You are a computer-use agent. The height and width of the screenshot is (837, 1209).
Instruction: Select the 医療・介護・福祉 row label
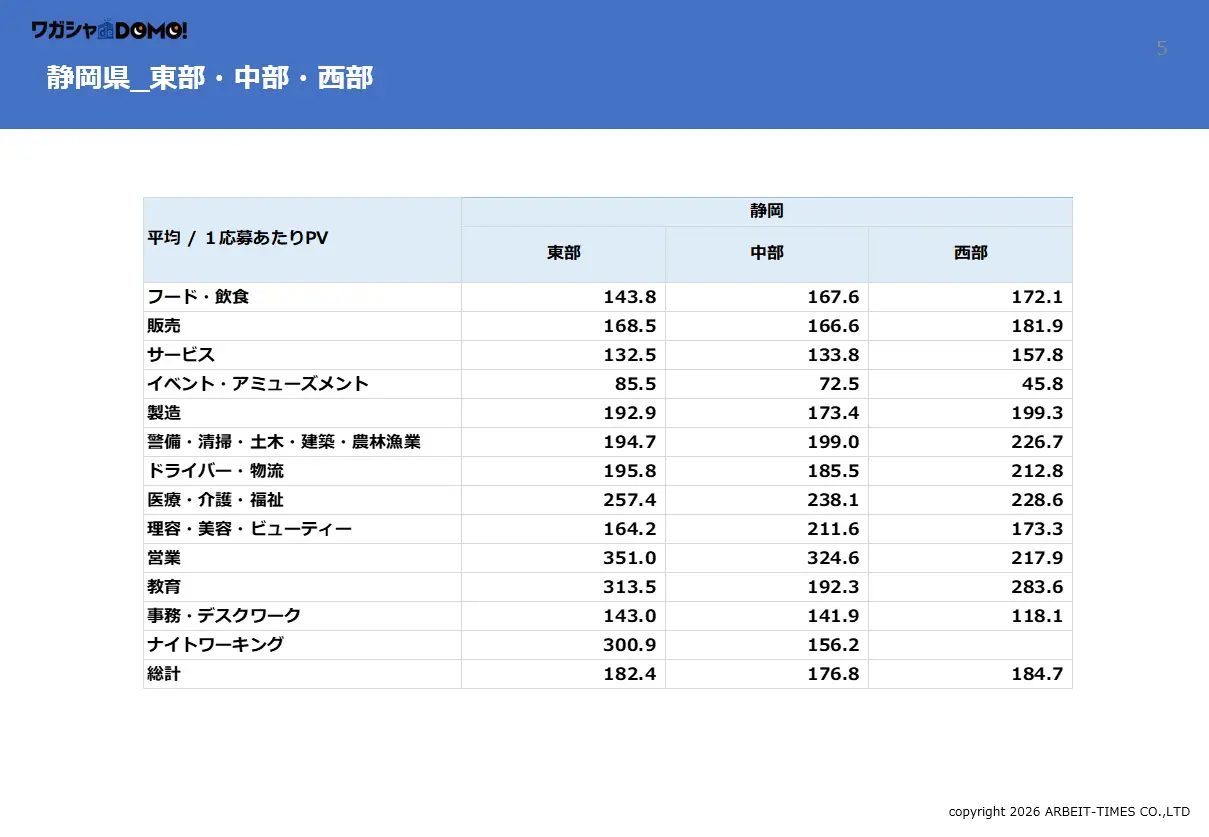click(216, 500)
